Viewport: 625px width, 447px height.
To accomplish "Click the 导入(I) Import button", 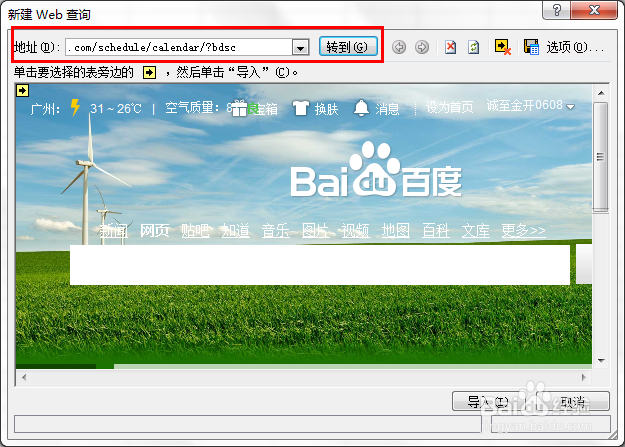I will pos(489,401).
